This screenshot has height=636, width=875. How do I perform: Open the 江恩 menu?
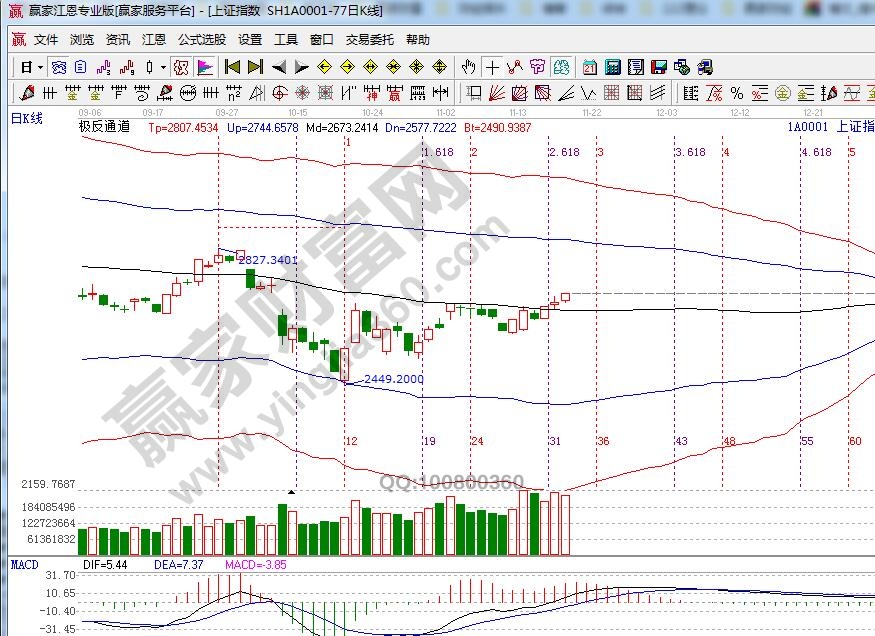(x=154, y=40)
